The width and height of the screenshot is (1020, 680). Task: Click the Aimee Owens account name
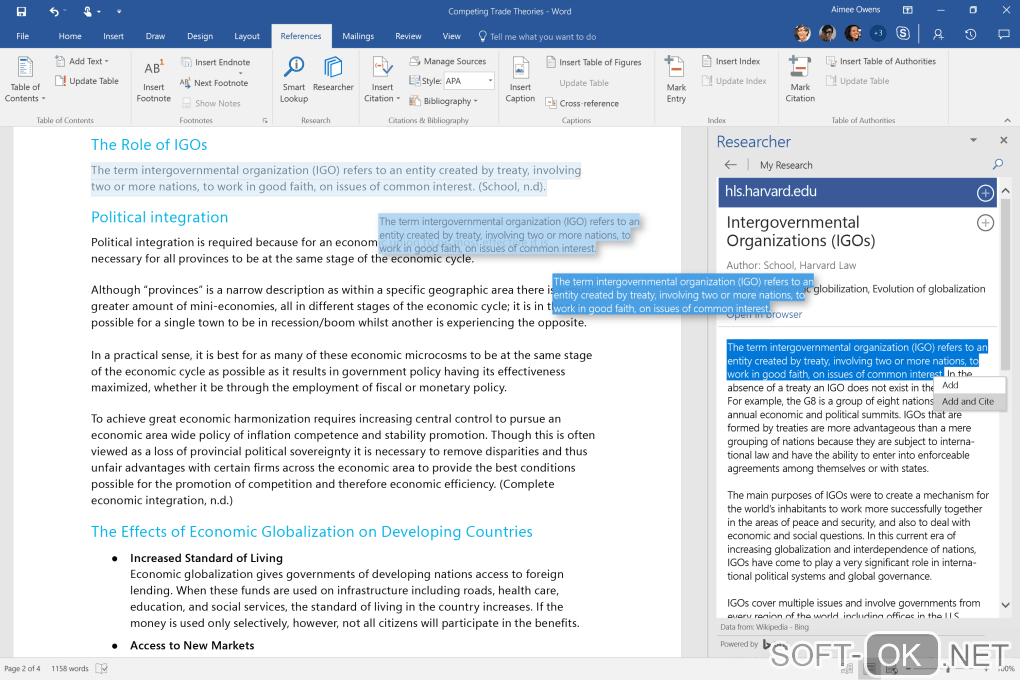coord(855,10)
